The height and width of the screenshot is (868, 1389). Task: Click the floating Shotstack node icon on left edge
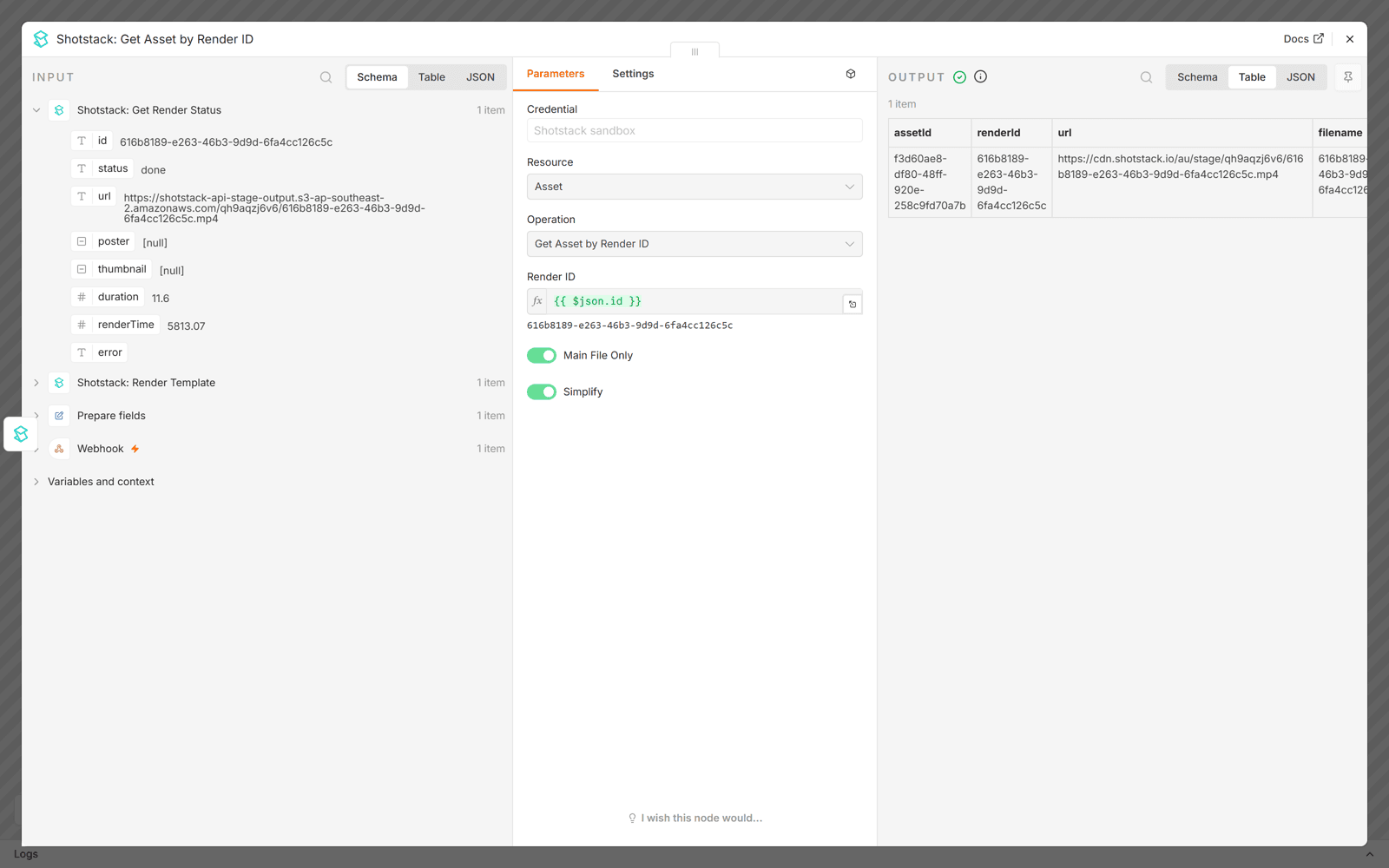(x=21, y=434)
